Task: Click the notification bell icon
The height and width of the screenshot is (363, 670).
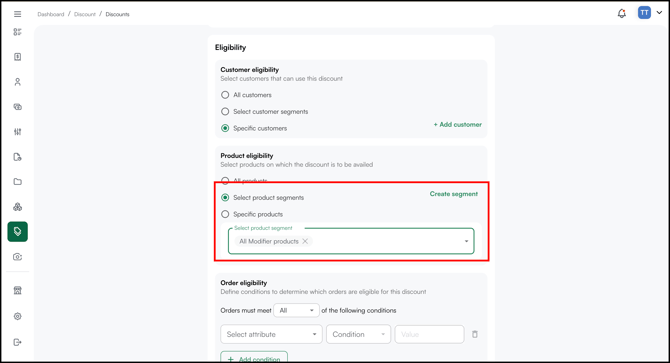Action: (x=622, y=13)
